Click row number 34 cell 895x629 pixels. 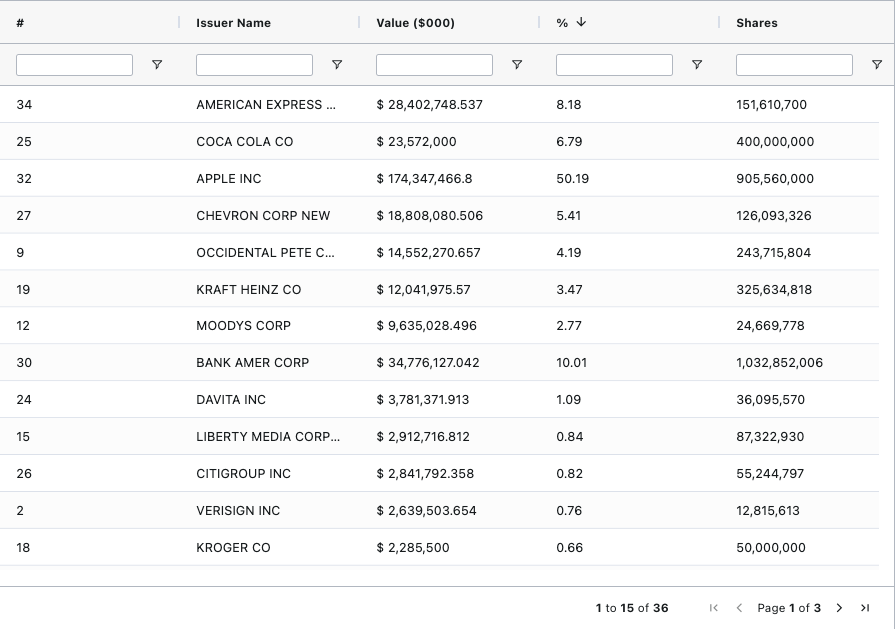tap(24, 104)
